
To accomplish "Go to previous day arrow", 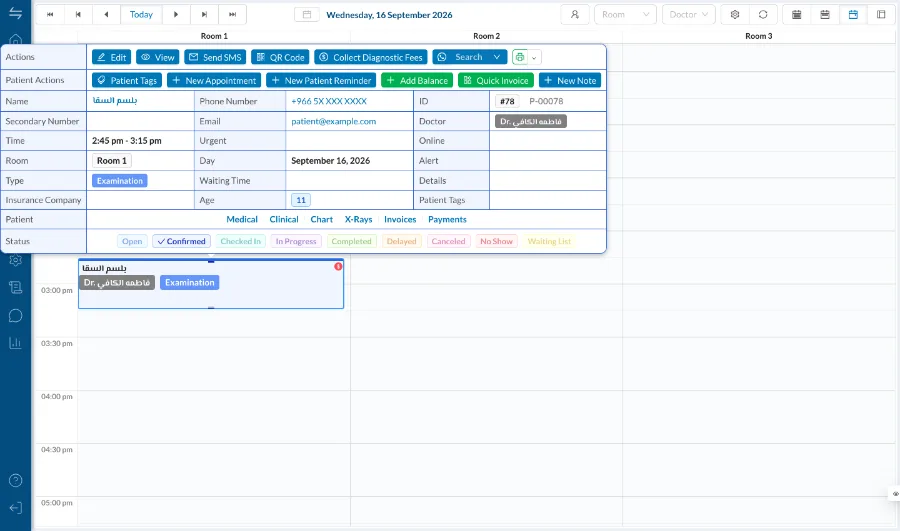I will (x=106, y=14).
